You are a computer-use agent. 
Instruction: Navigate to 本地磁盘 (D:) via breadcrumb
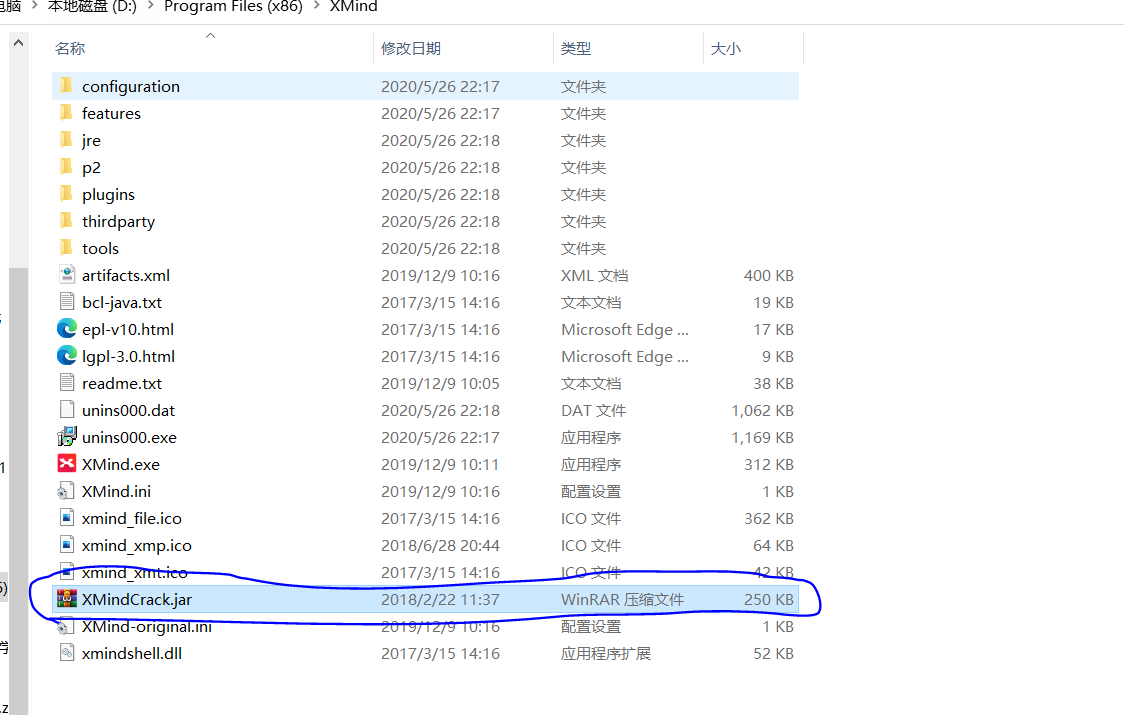(x=91, y=6)
